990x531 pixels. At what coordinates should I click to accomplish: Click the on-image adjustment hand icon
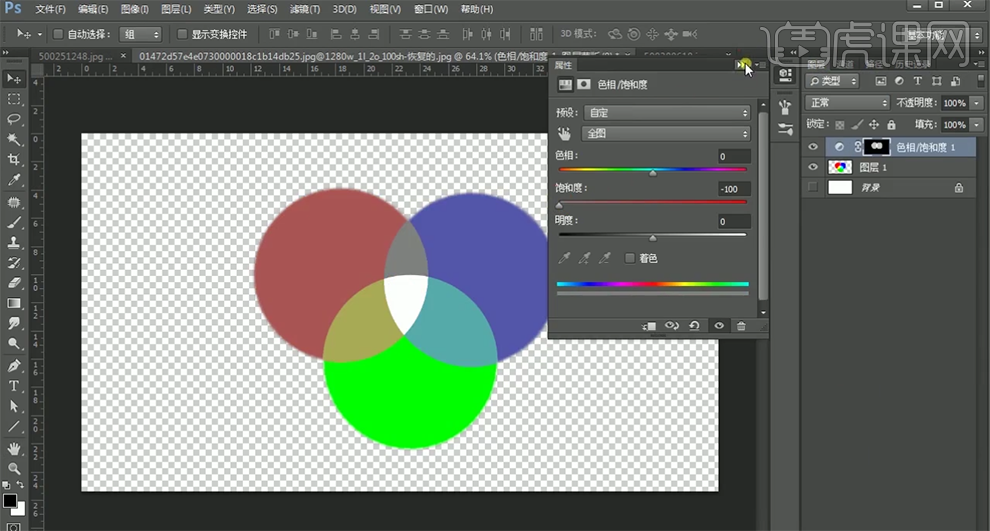[x=565, y=133]
